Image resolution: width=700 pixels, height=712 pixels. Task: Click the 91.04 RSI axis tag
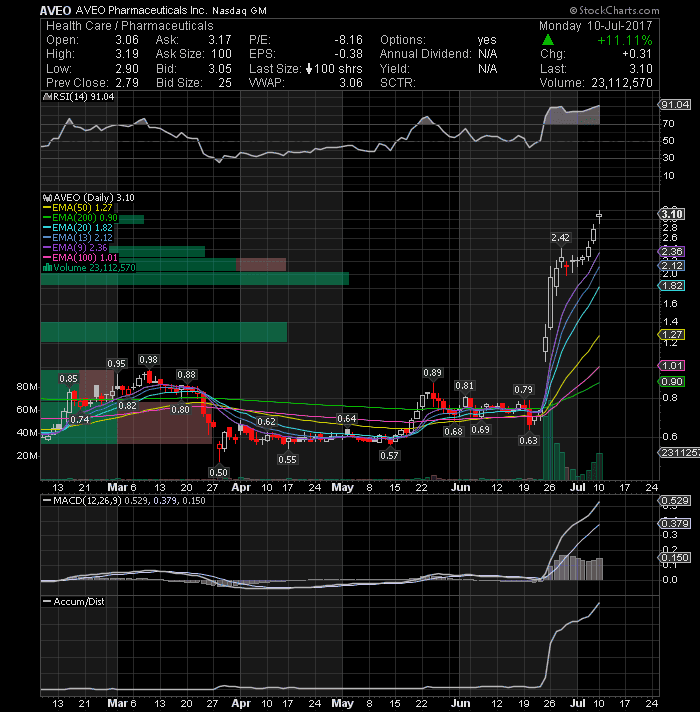click(x=675, y=104)
